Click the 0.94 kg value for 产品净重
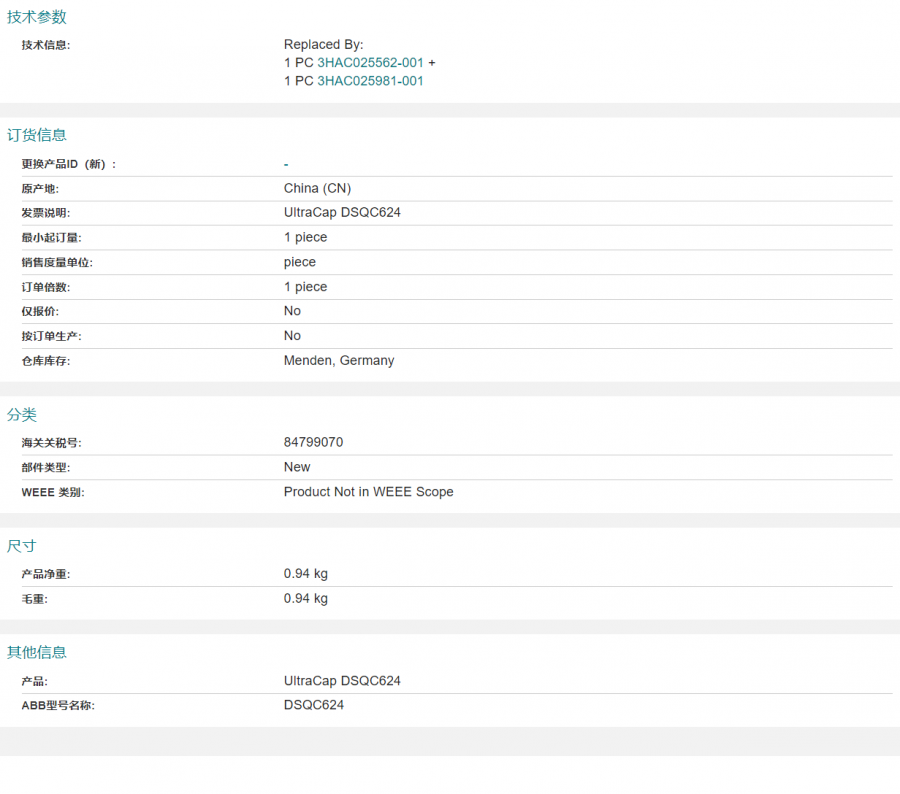This screenshot has width=900, height=794. (x=306, y=574)
